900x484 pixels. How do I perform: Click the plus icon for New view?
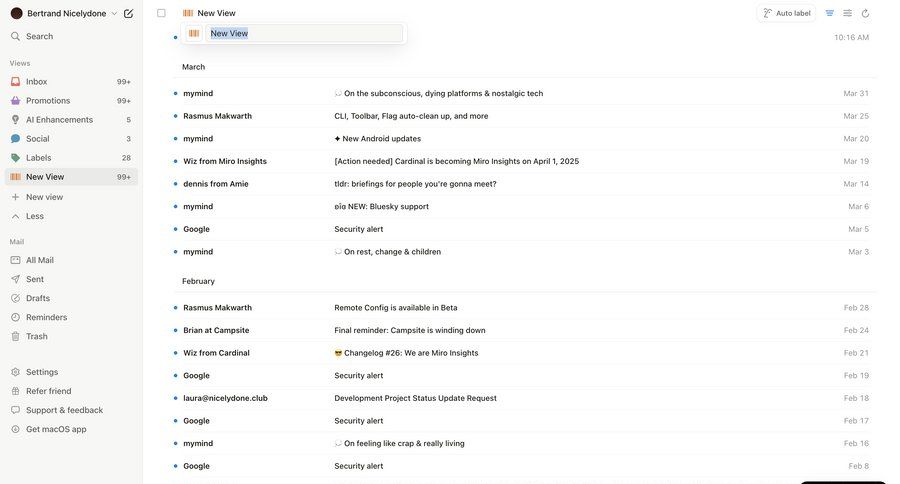click(15, 197)
